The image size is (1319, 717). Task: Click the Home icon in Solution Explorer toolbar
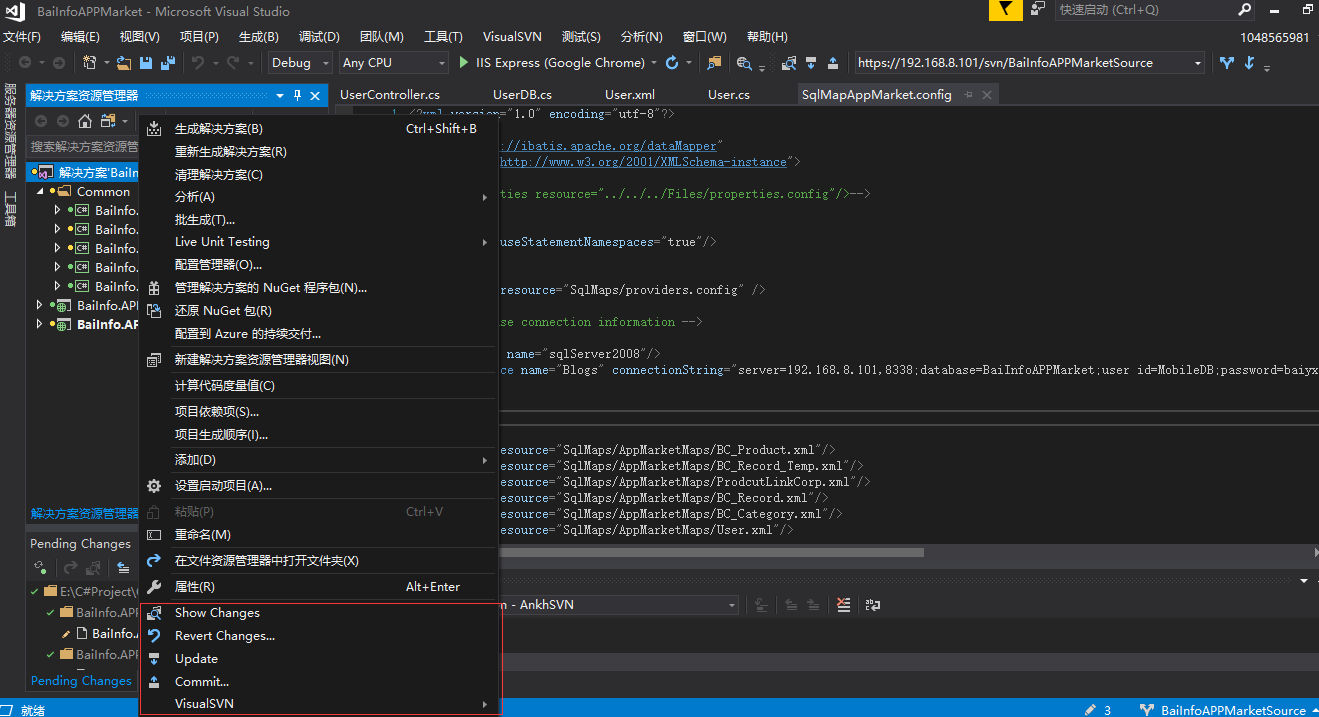pos(85,121)
